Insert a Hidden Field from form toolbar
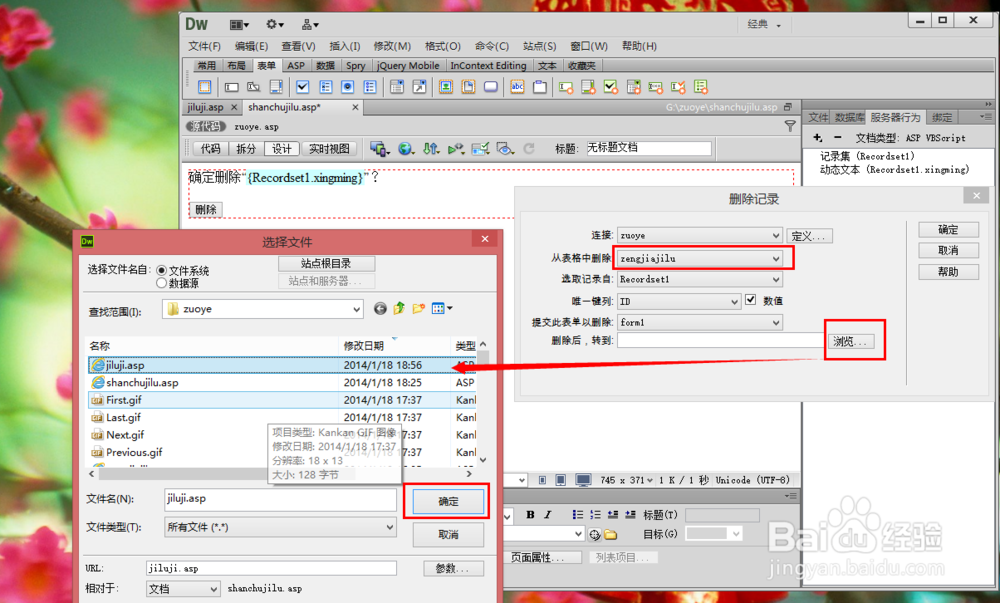The width and height of the screenshot is (1000, 603). pos(254,87)
